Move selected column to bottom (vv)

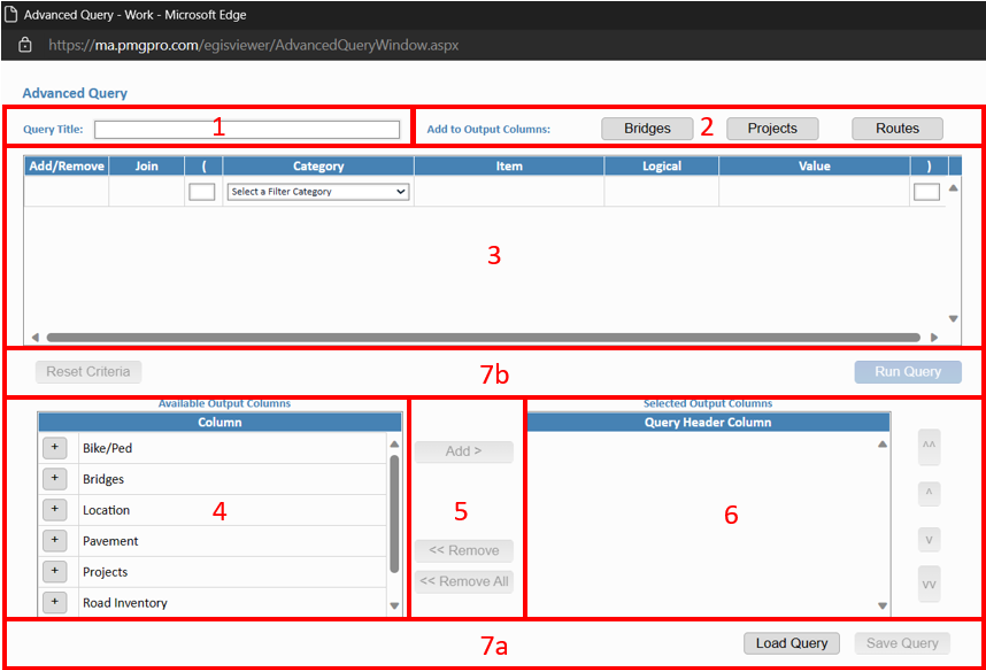tap(929, 585)
